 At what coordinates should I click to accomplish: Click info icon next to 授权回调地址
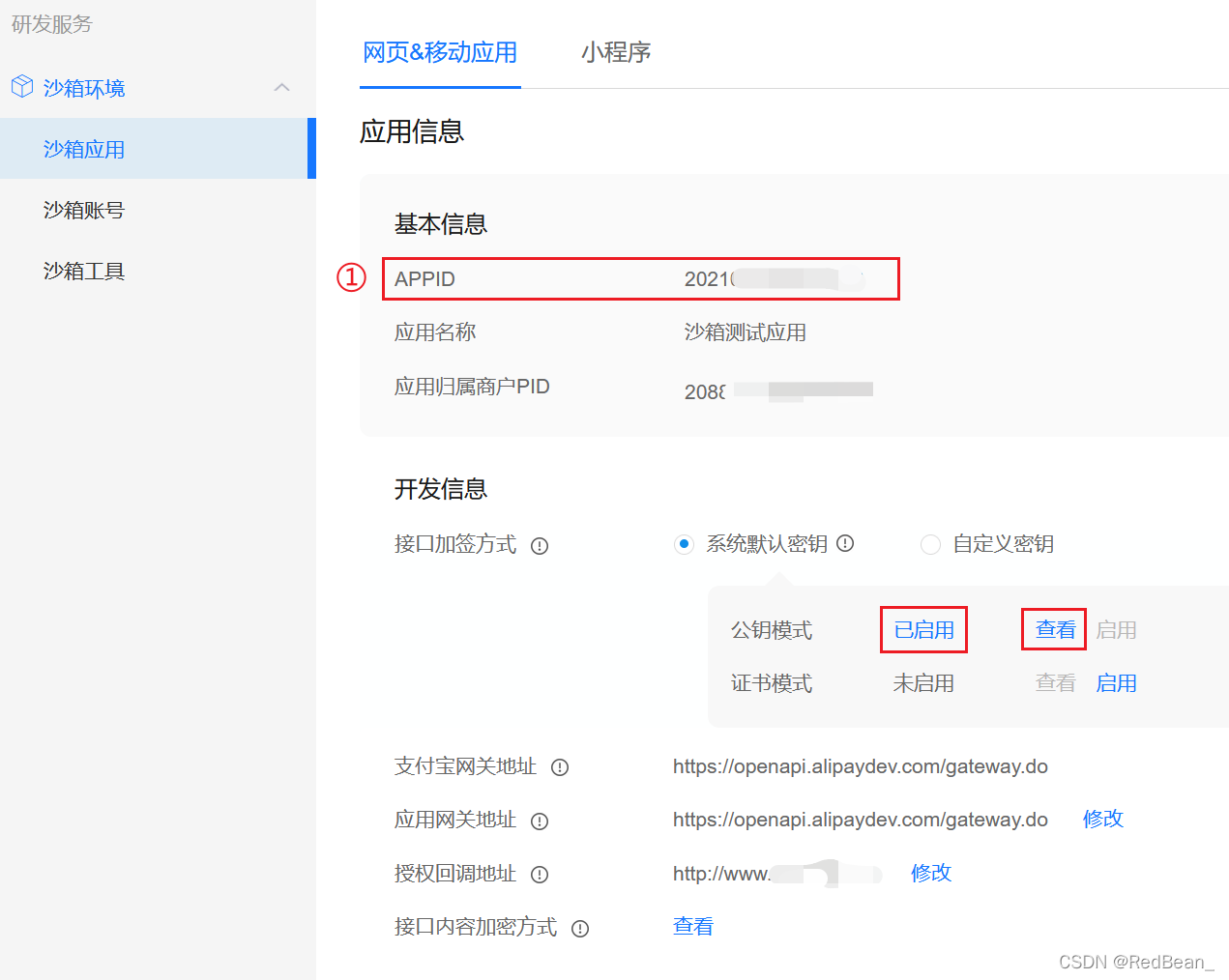[540, 875]
